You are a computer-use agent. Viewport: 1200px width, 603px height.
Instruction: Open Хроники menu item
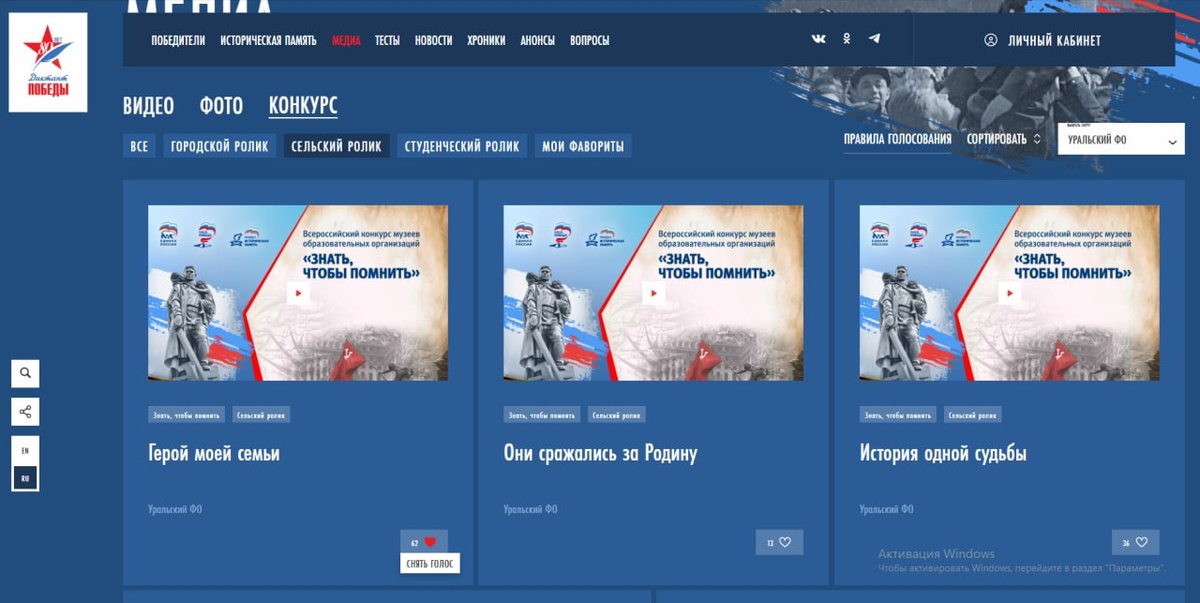tap(486, 40)
